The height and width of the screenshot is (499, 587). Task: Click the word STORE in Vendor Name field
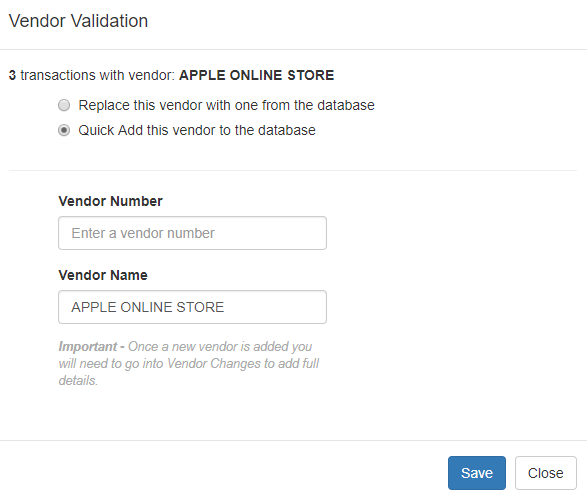[200, 307]
